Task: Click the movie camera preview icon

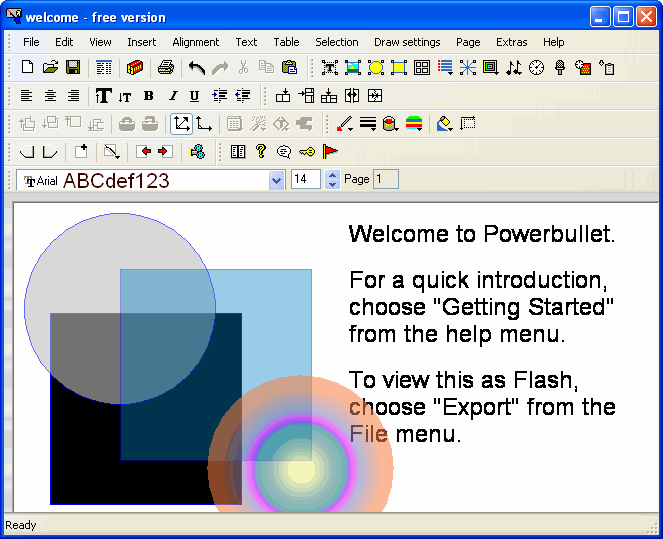Action: pyautogui.click(x=197, y=151)
